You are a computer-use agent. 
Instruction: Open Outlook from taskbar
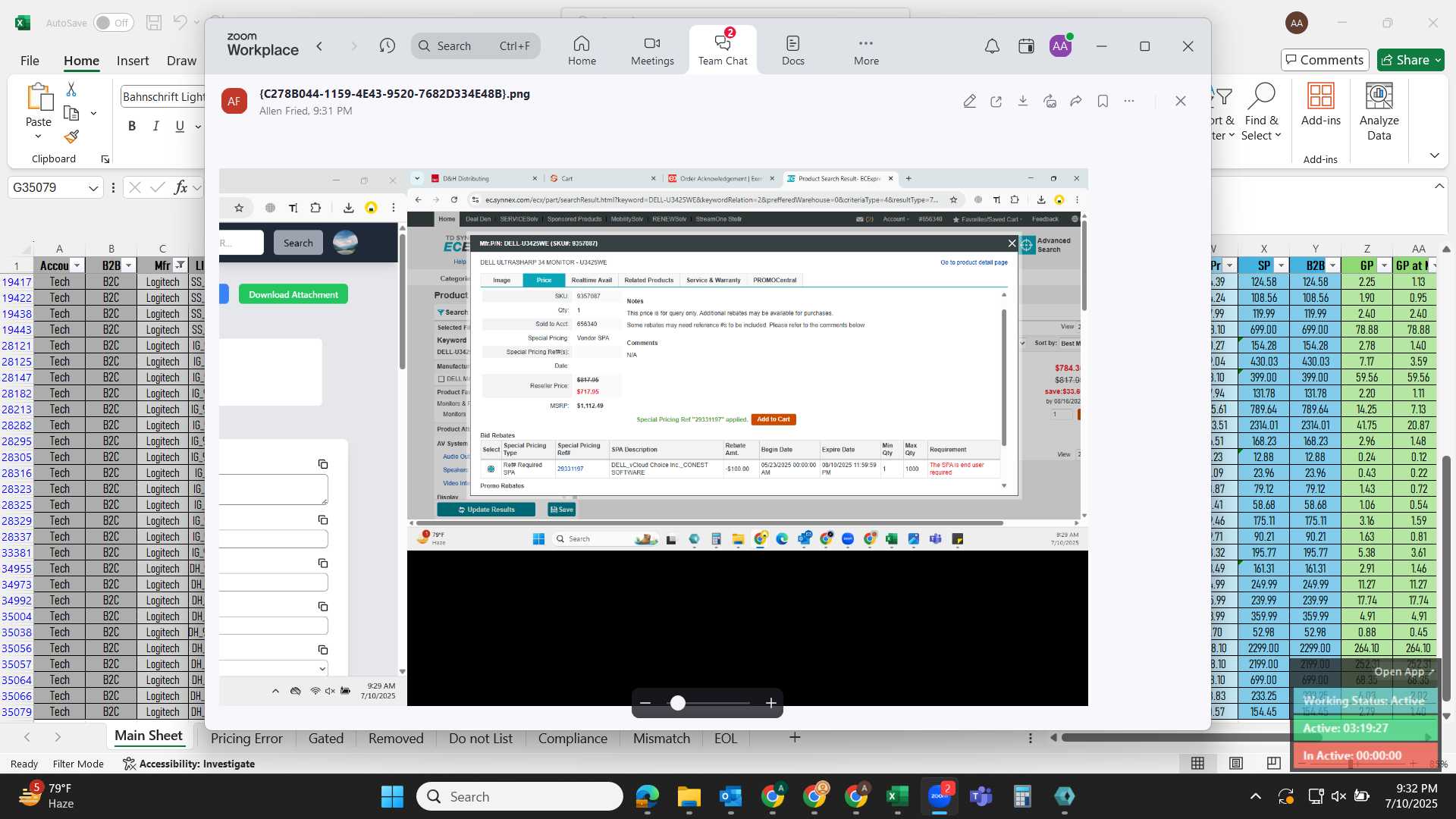[730, 796]
